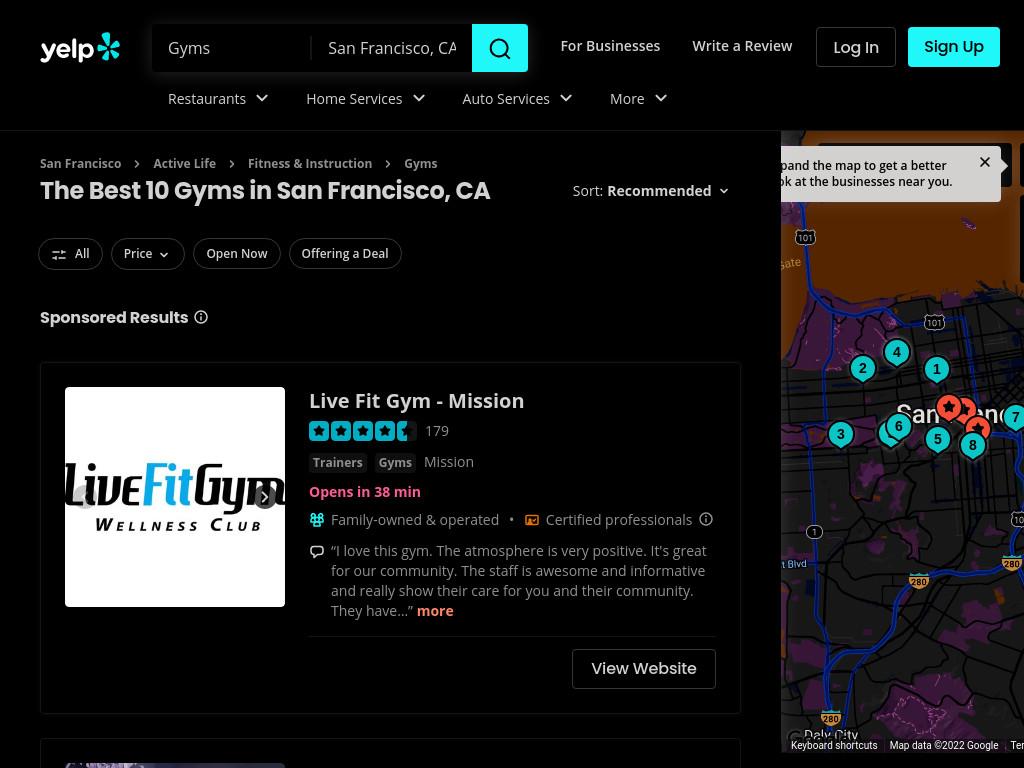Viewport: 1024px width, 768px height.
Task: Open Write a Review link
Action: coord(742,46)
